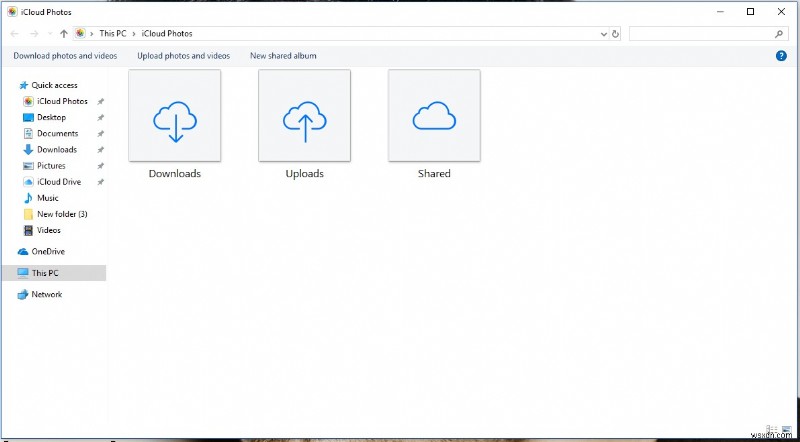Open Desktop in the navigation pane
This screenshot has height=442, width=800.
click(x=52, y=117)
